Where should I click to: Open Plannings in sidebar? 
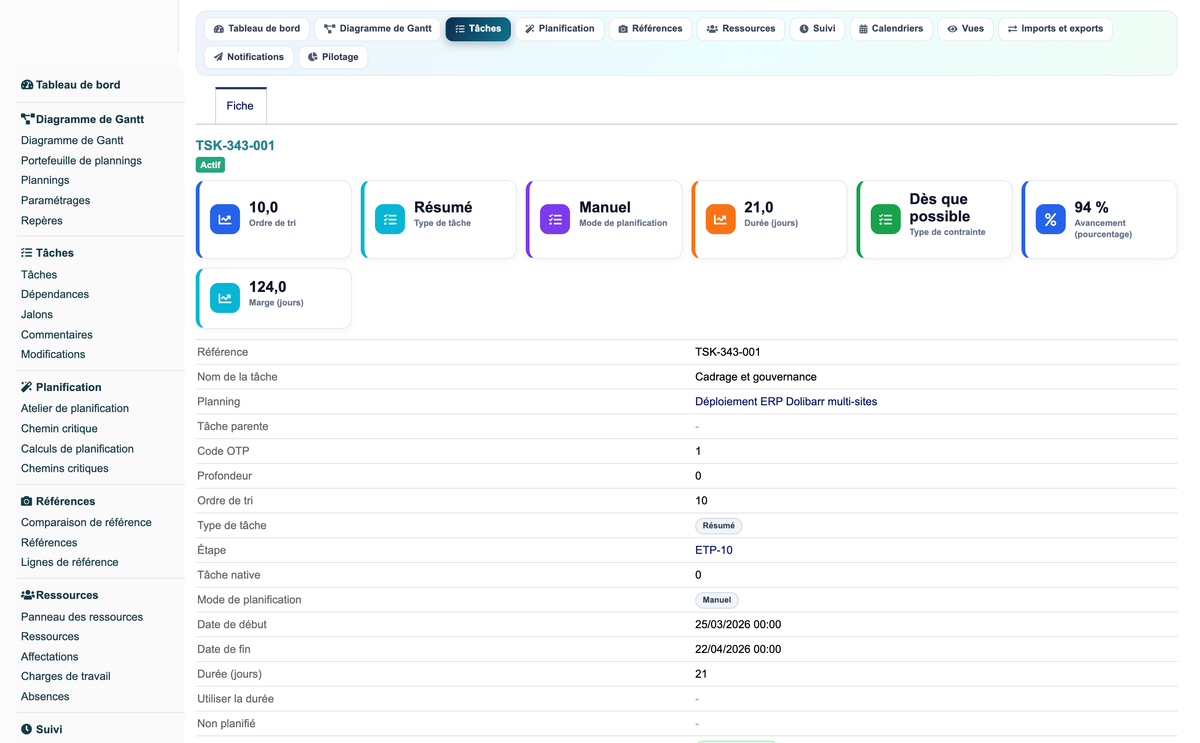(45, 181)
